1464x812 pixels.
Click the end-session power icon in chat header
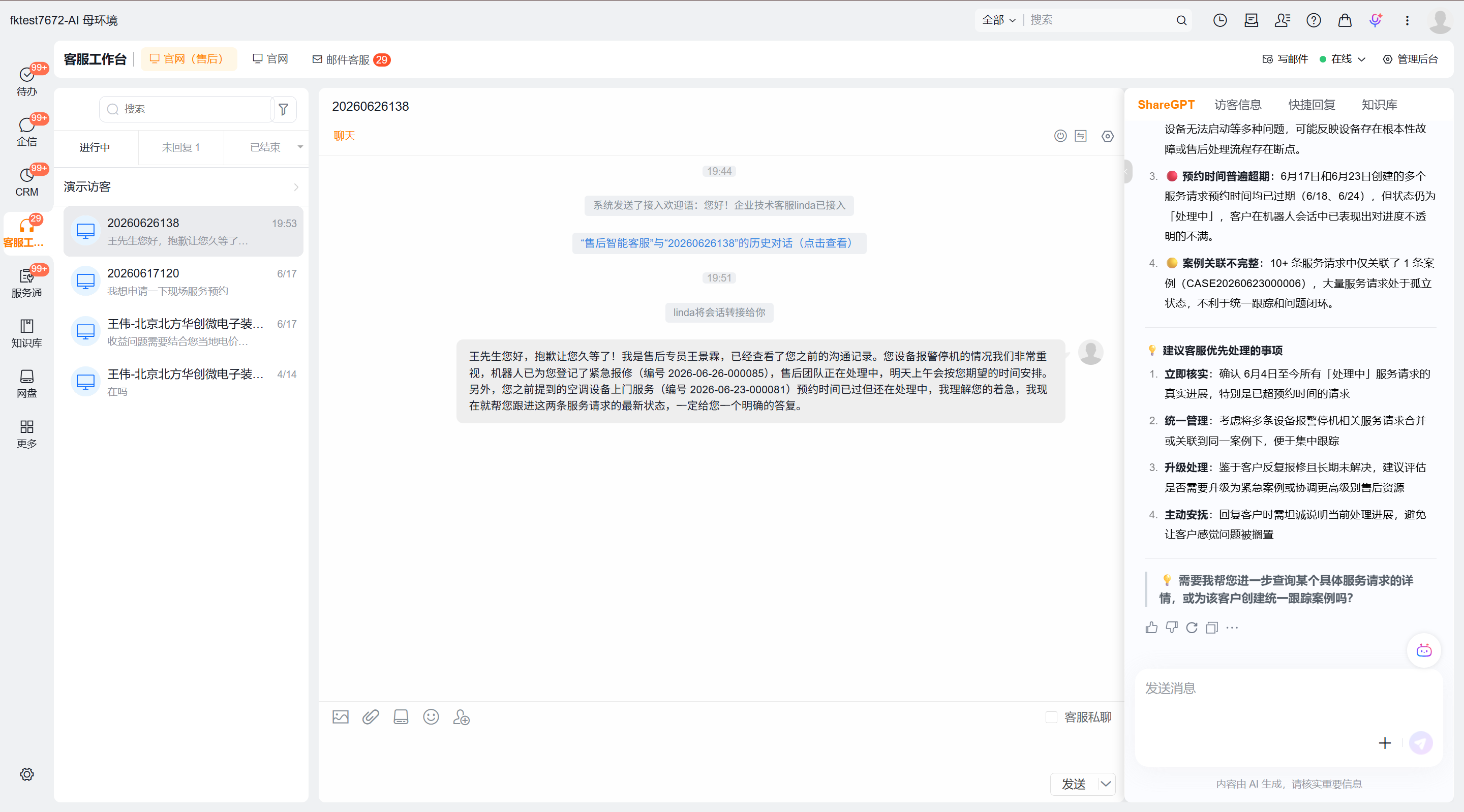pos(1060,136)
